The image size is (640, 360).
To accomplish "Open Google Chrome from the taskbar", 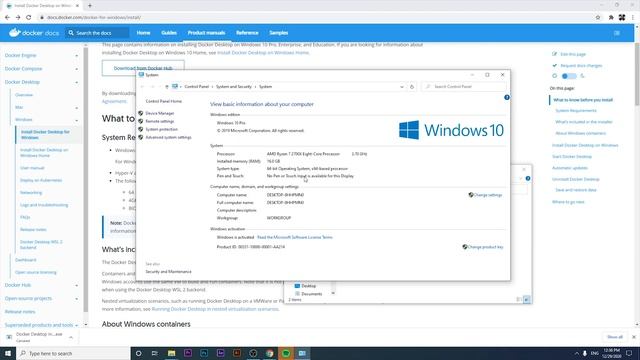I will (269, 353).
